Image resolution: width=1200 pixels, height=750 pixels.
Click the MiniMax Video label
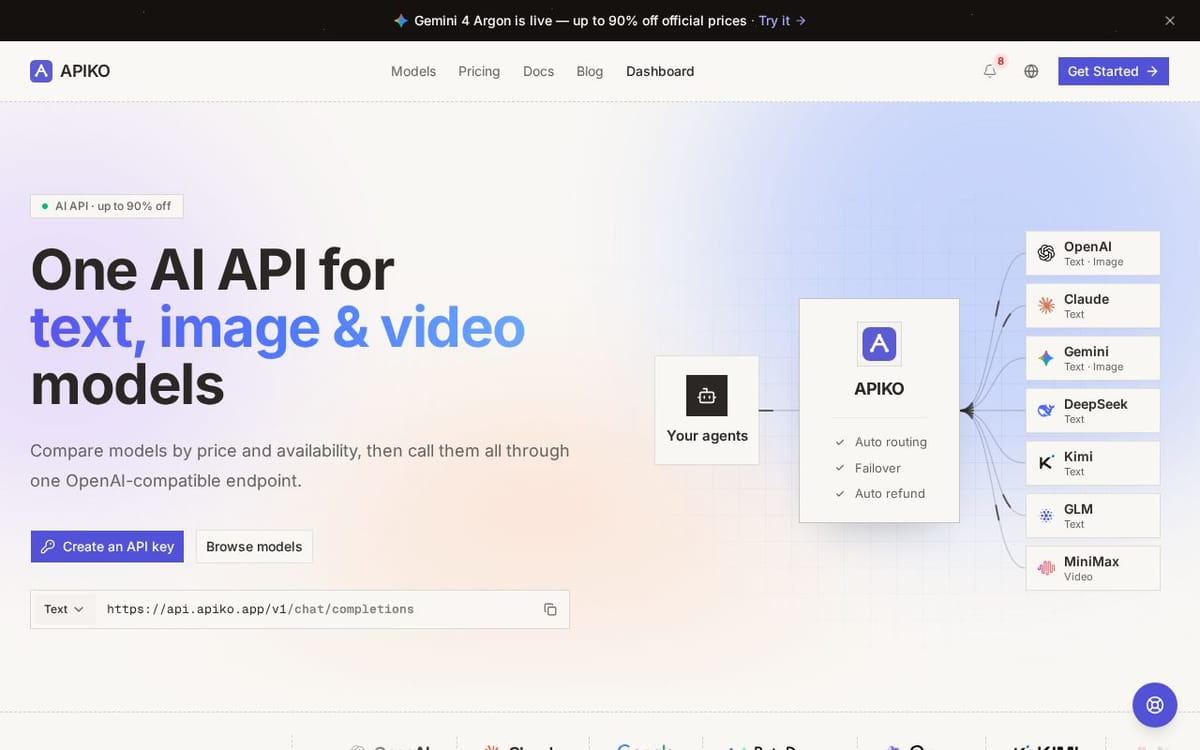tap(1078, 577)
